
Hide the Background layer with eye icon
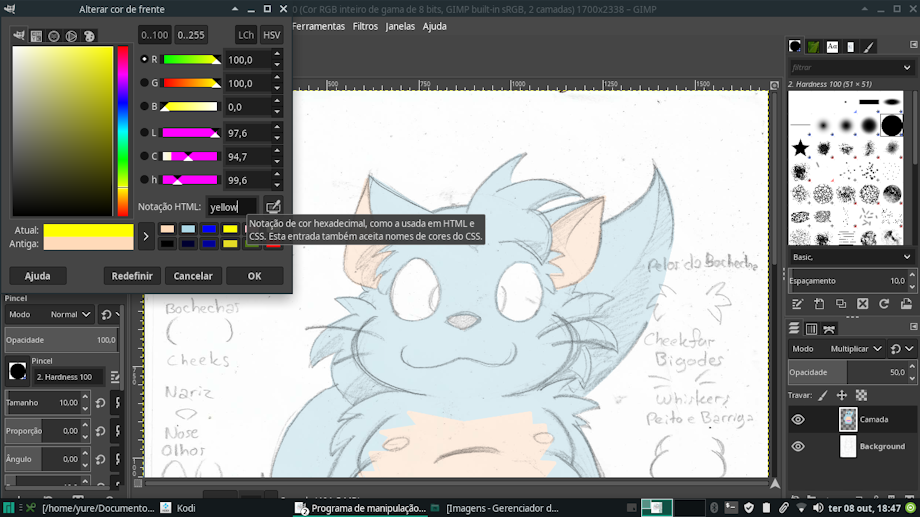[798, 447]
